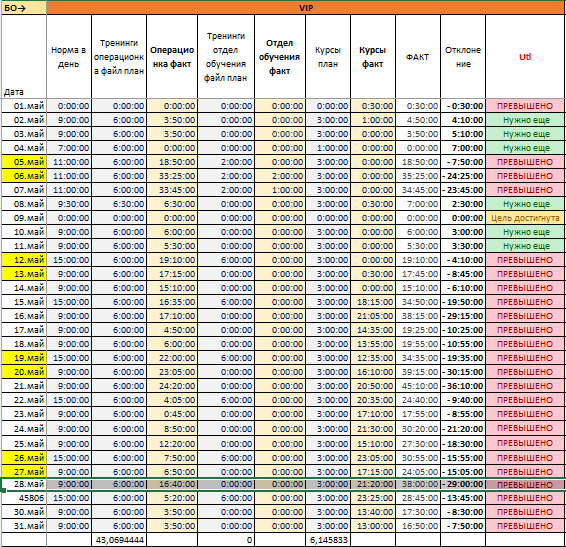The width and height of the screenshot is (566, 547).
Task: Click training plan value 6:30:00 in 08.май row
Action: tap(119, 204)
